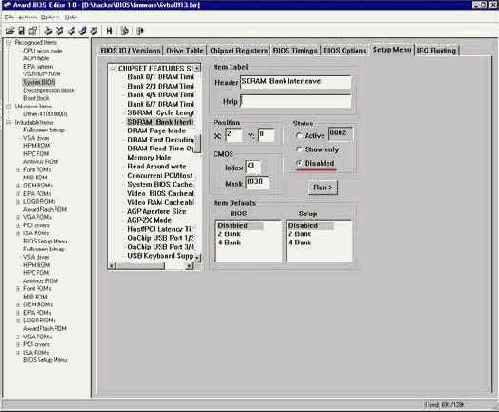Collapse the CHIPSET FEATURES SETUP node
This screenshot has height=412, width=499.
(113, 68)
